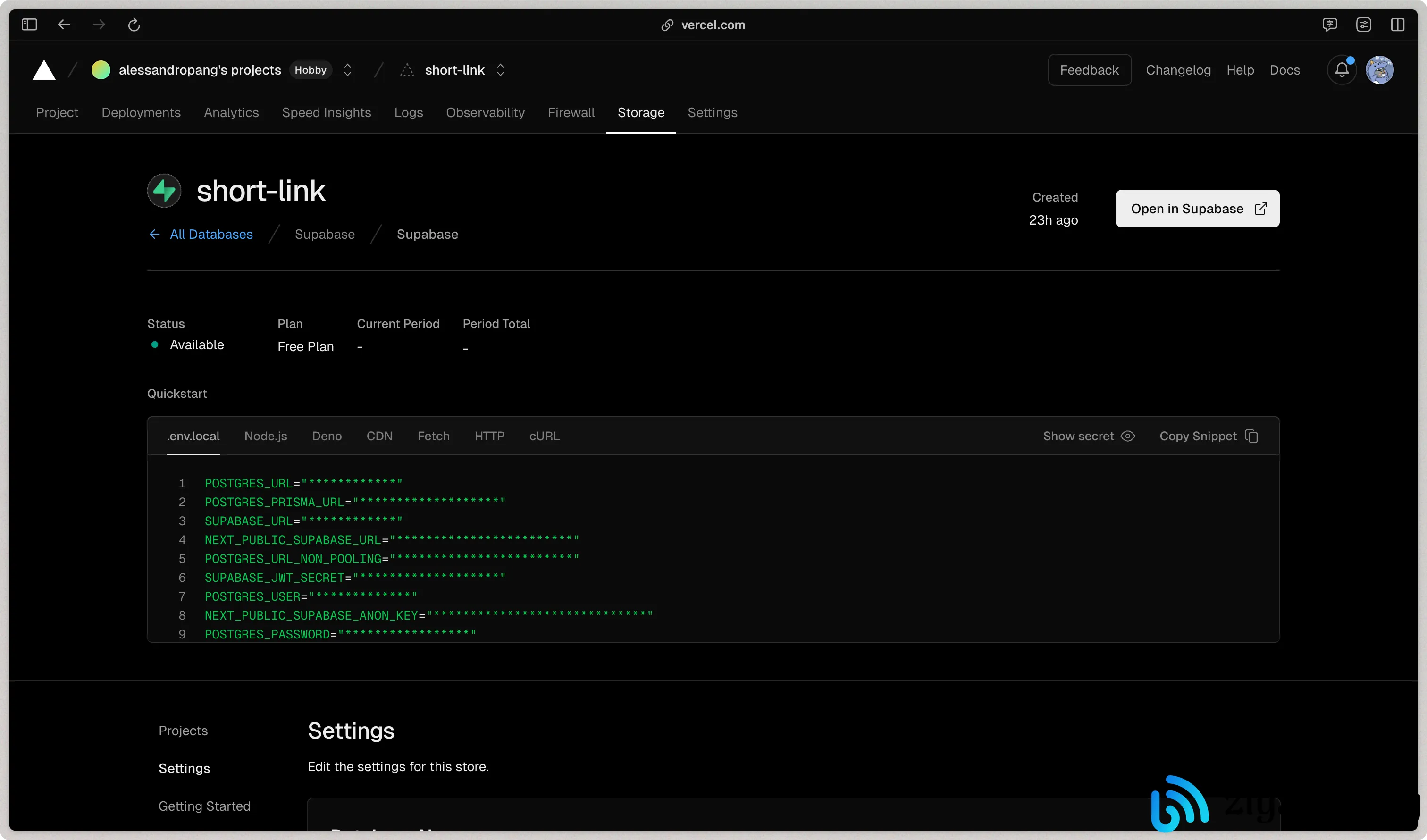Switch snippet to Deno
The width and height of the screenshot is (1427, 840).
327,436
